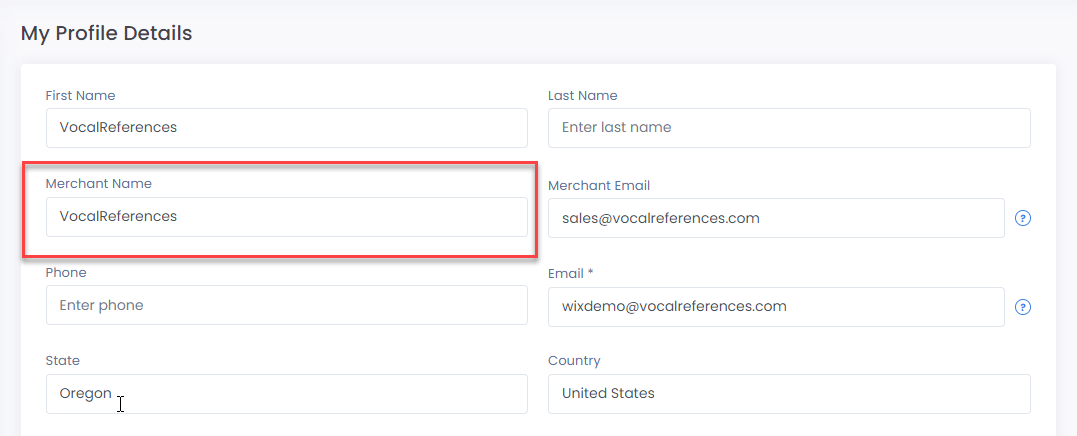Image resolution: width=1077 pixels, height=436 pixels.
Task: Click the 'Email' label above the wixdemo field
Action: point(565,274)
